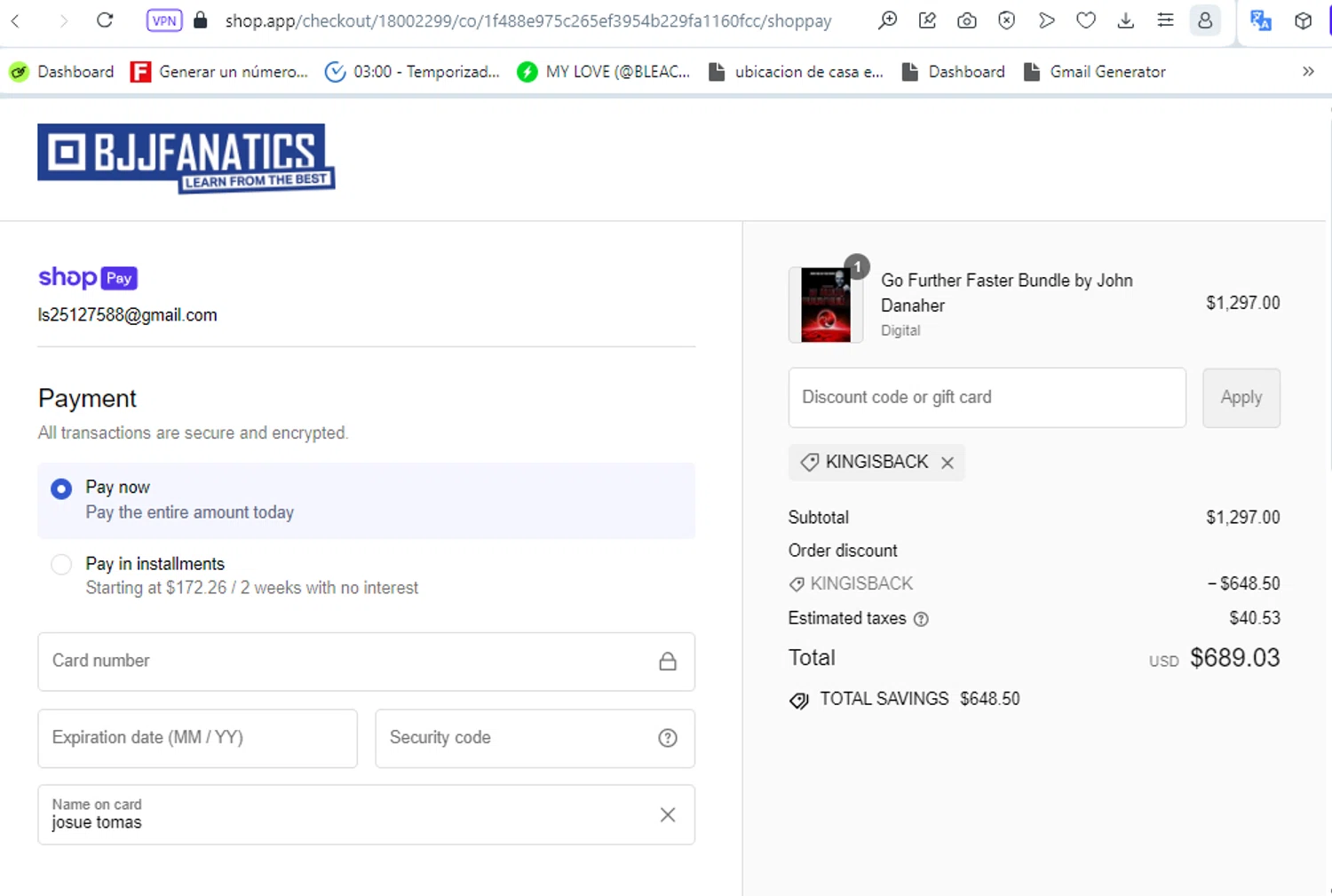Click 'Go Further Faster Bundle' product title
The width and height of the screenshot is (1332, 896).
pos(1006,293)
